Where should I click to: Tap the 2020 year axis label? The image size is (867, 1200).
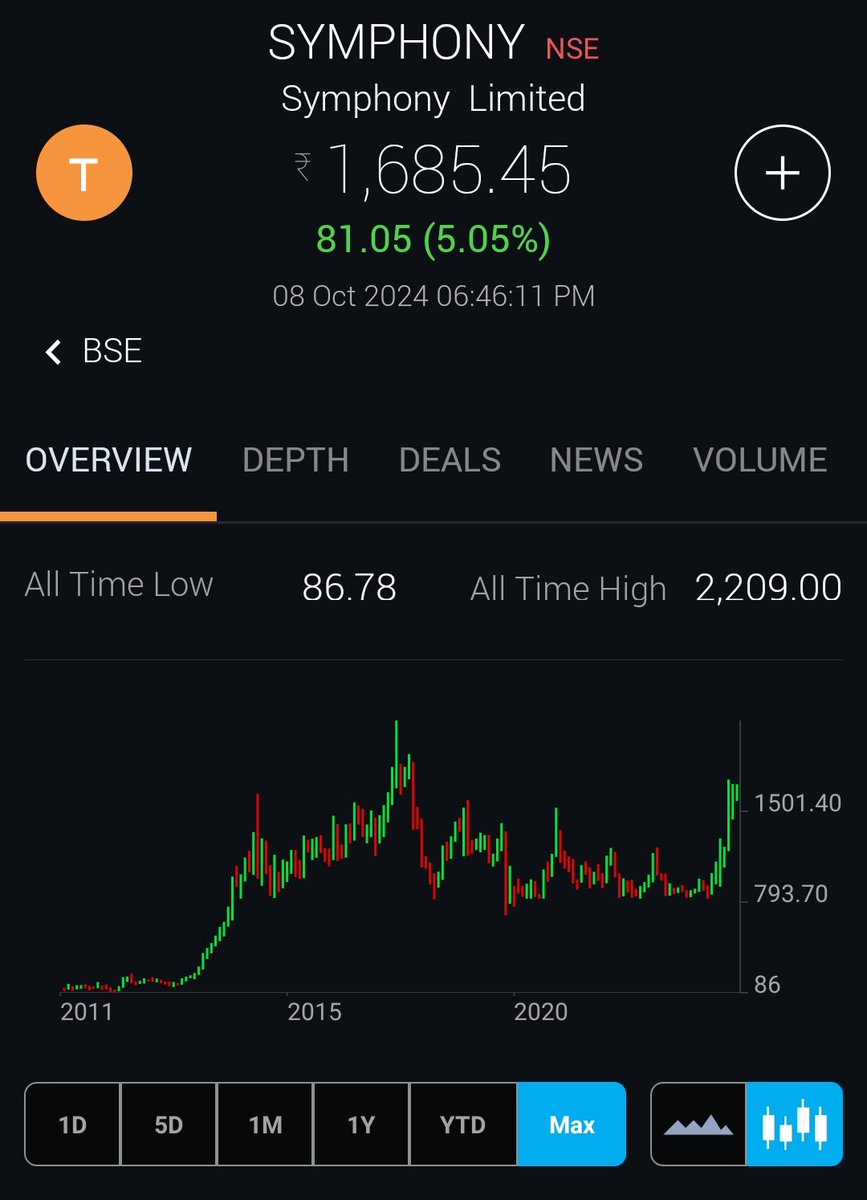click(x=541, y=1012)
